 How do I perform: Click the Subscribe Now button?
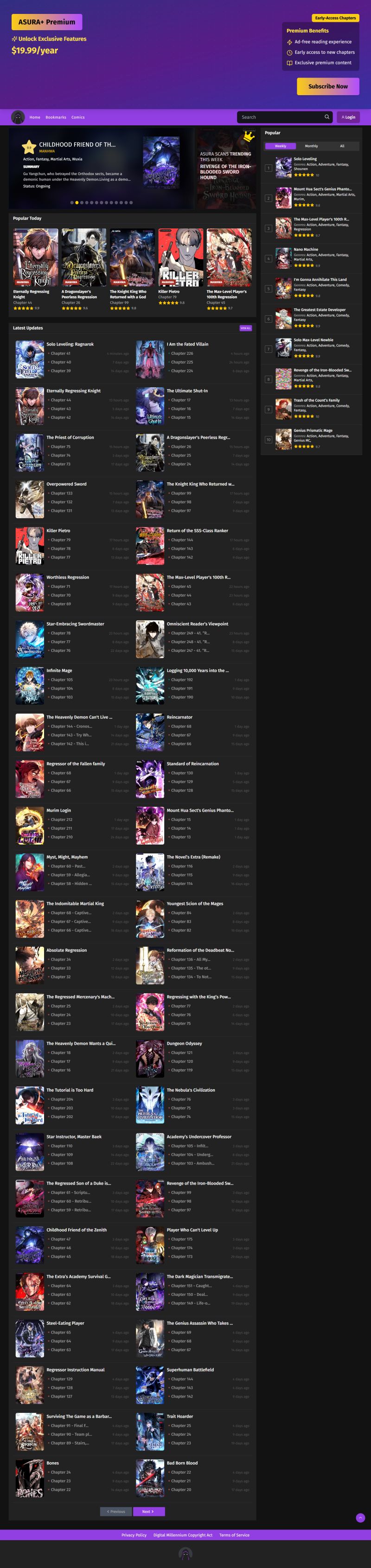328,86
